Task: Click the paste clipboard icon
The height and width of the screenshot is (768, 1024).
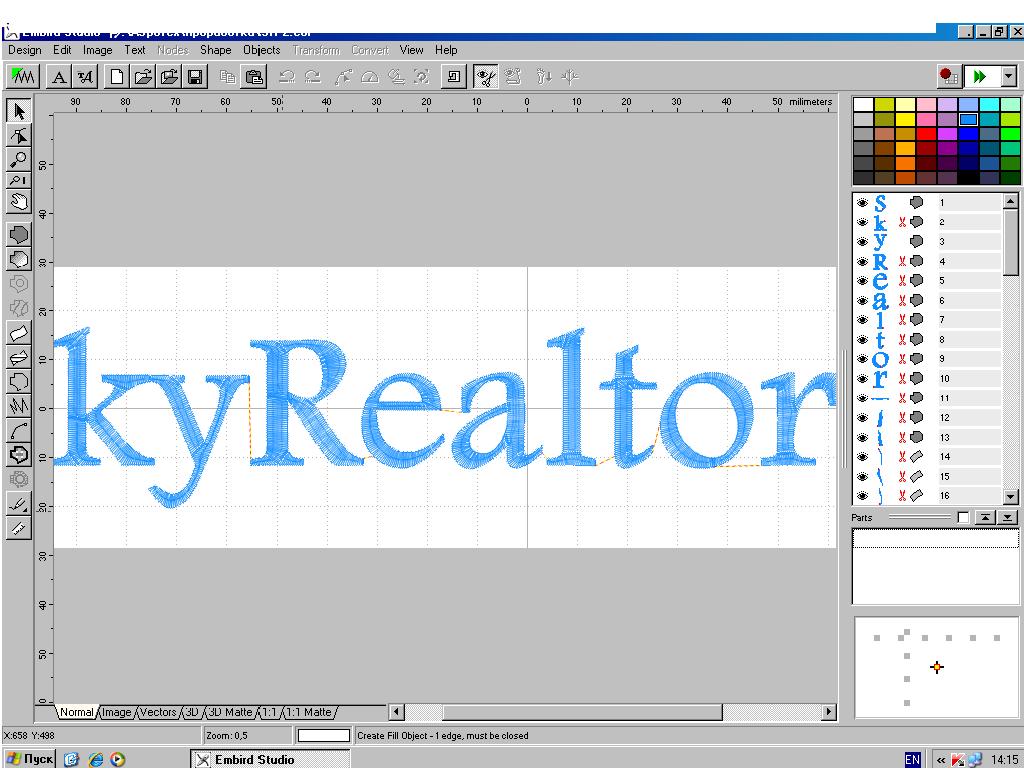Action: (254, 77)
